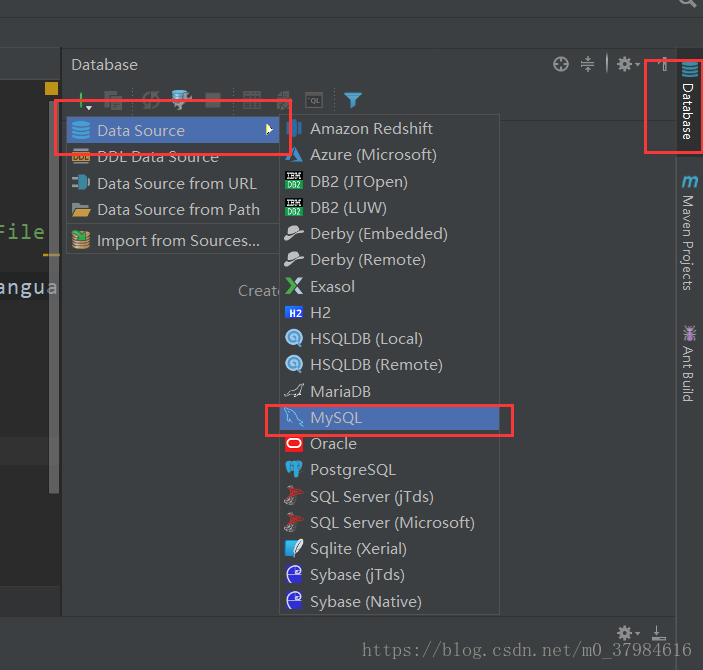Open the bottom panel gear settings
The image size is (703, 670).
628,633
